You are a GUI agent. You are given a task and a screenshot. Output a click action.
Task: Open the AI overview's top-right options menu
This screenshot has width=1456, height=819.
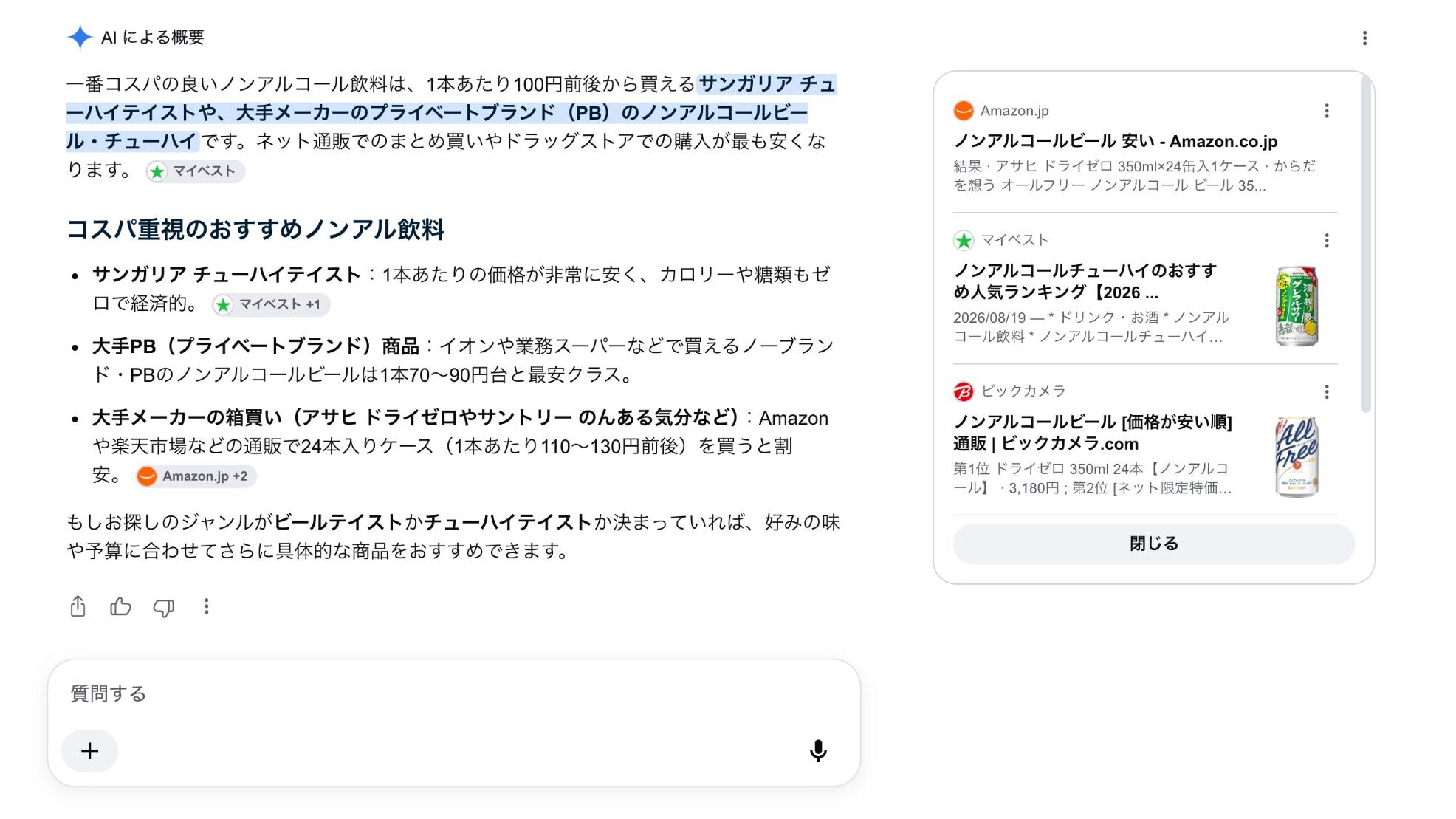1364,38
